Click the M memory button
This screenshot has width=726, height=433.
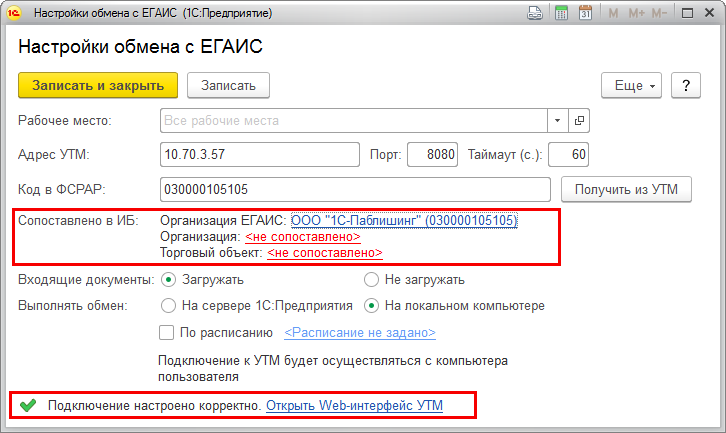pos(613,13)
